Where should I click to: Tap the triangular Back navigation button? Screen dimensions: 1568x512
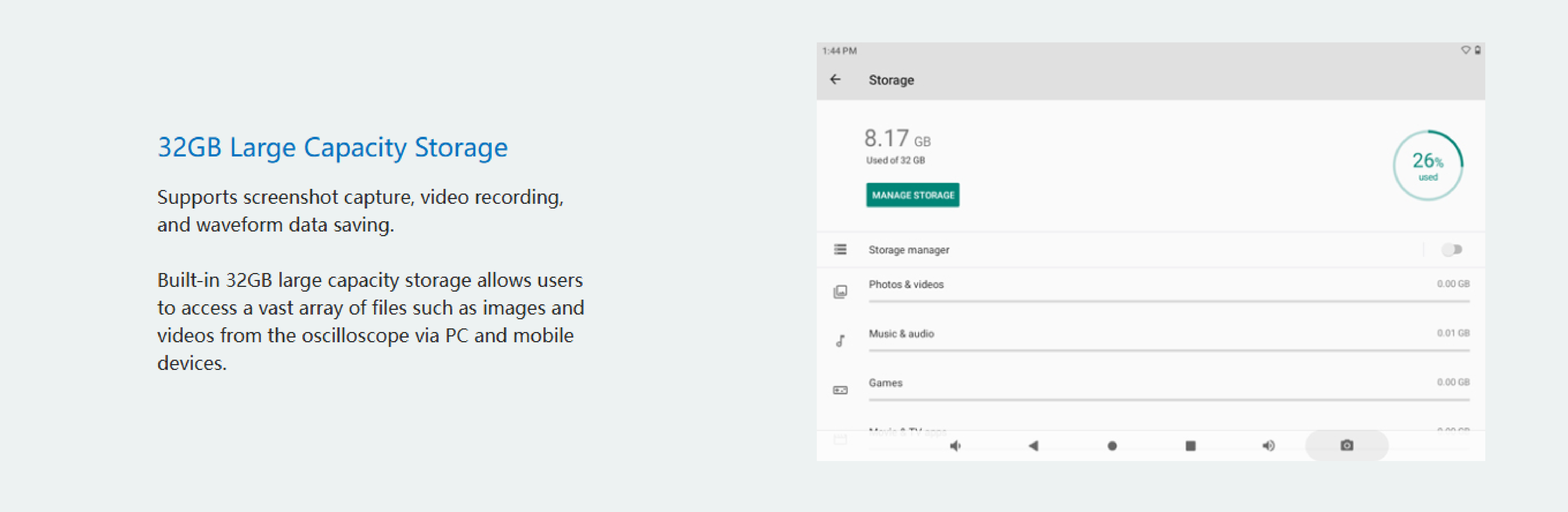(x=1033, y=446)
